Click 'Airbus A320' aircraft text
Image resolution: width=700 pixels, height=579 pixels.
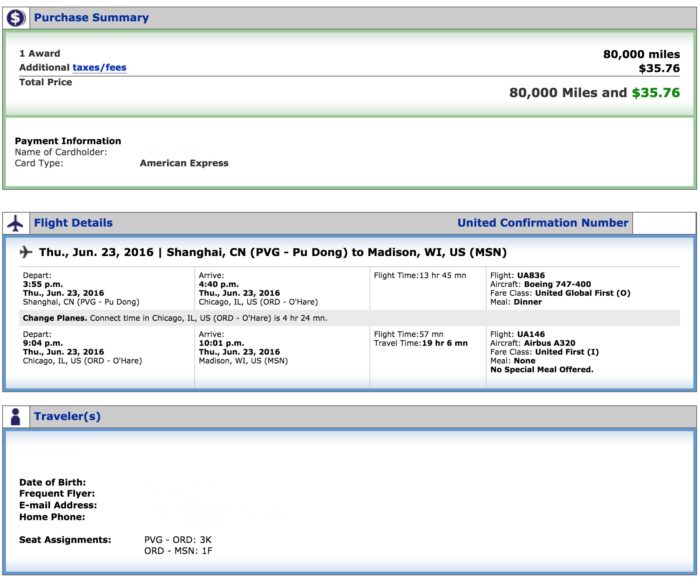click(550, 343)
